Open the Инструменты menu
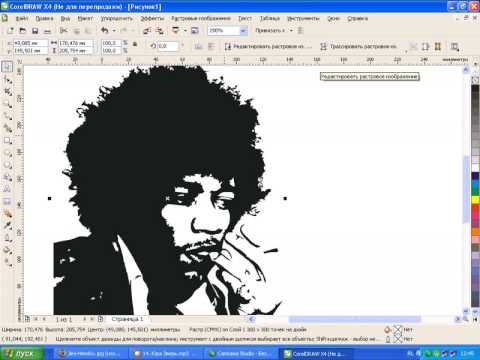Viewport: 480px width, 360px height. tap(303, 18)
